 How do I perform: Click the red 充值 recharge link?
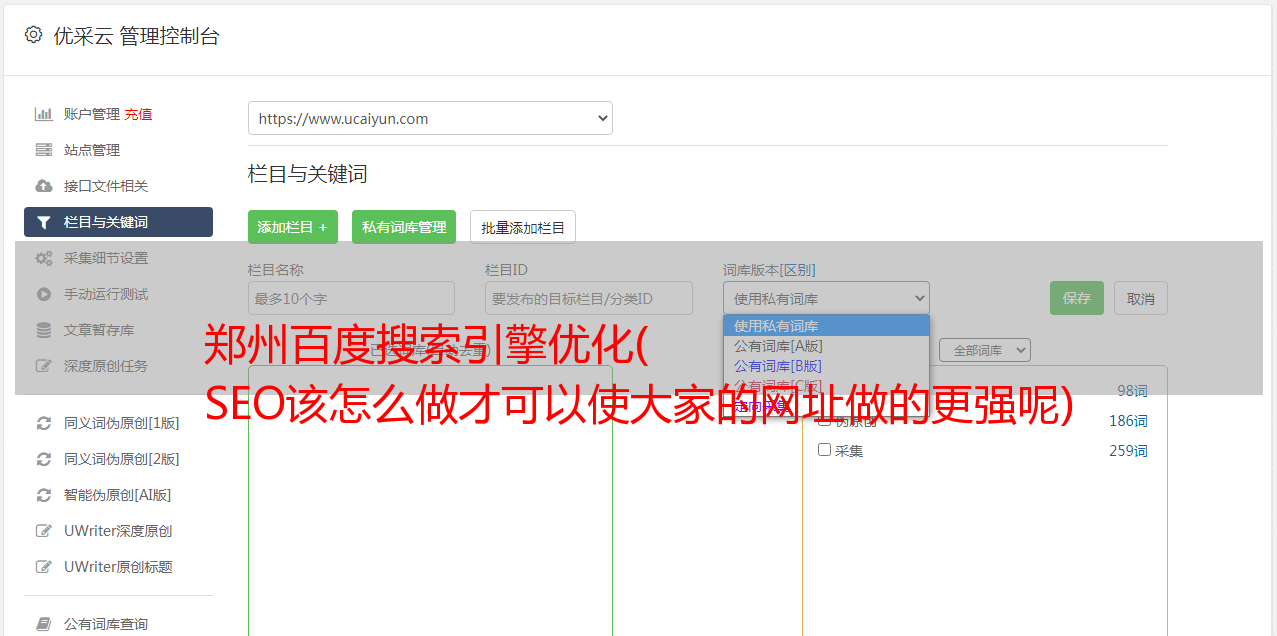click(138, 114)
